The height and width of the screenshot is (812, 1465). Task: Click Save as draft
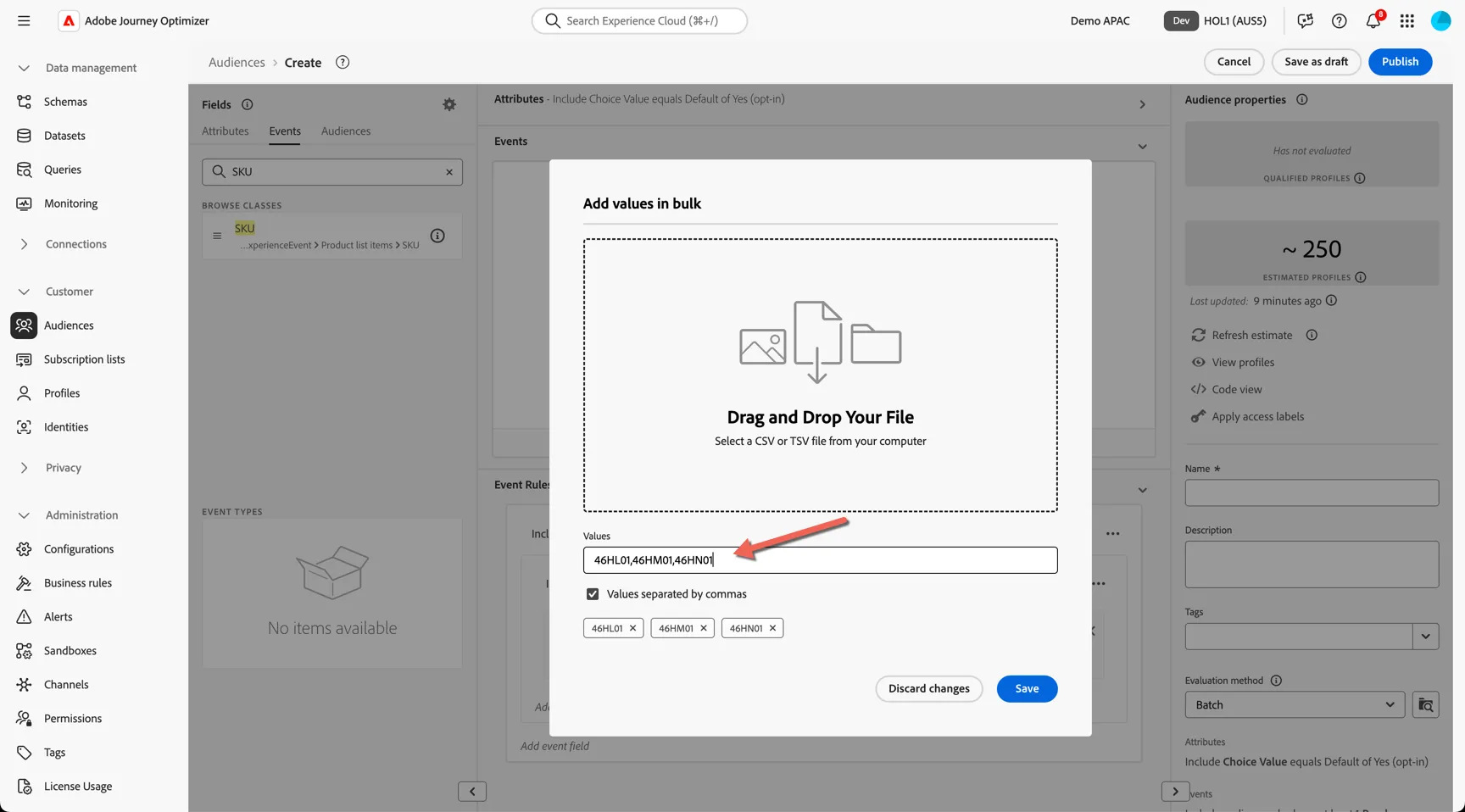click(x=1316, y=62)
